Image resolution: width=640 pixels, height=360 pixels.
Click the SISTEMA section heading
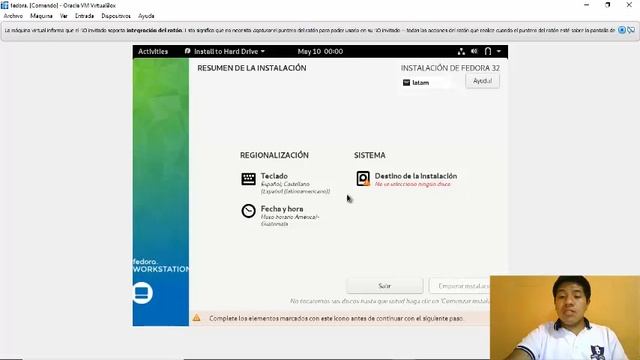point(370,155)
